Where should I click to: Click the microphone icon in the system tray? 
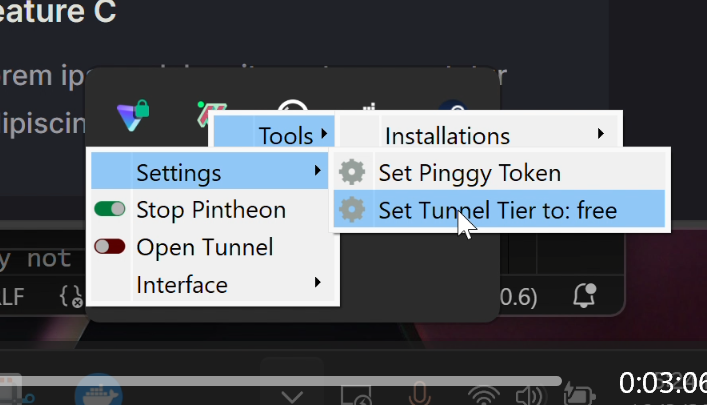pos(418,395)
